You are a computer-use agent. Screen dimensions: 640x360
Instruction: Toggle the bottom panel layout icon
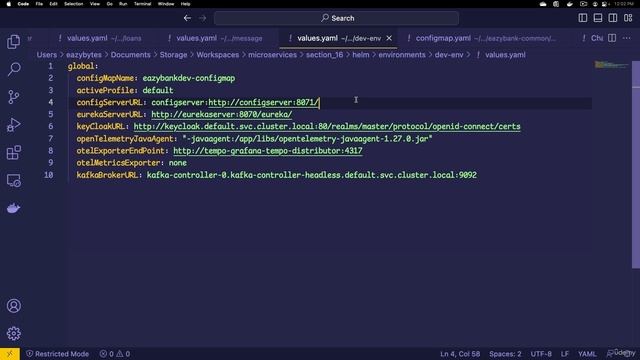(598, 18)
